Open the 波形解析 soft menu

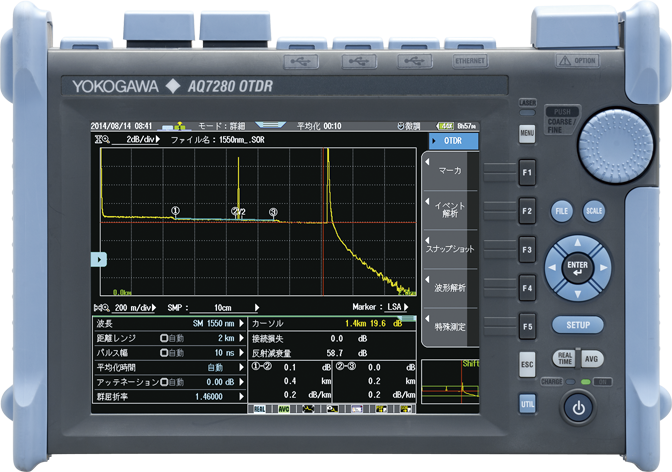[x=450, y=288]
